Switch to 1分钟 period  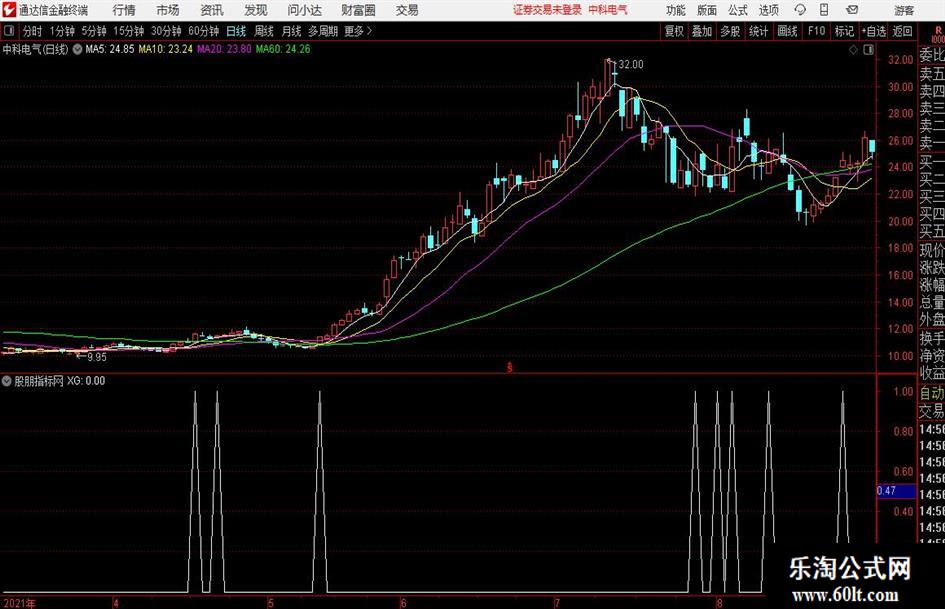click(61, 31)
